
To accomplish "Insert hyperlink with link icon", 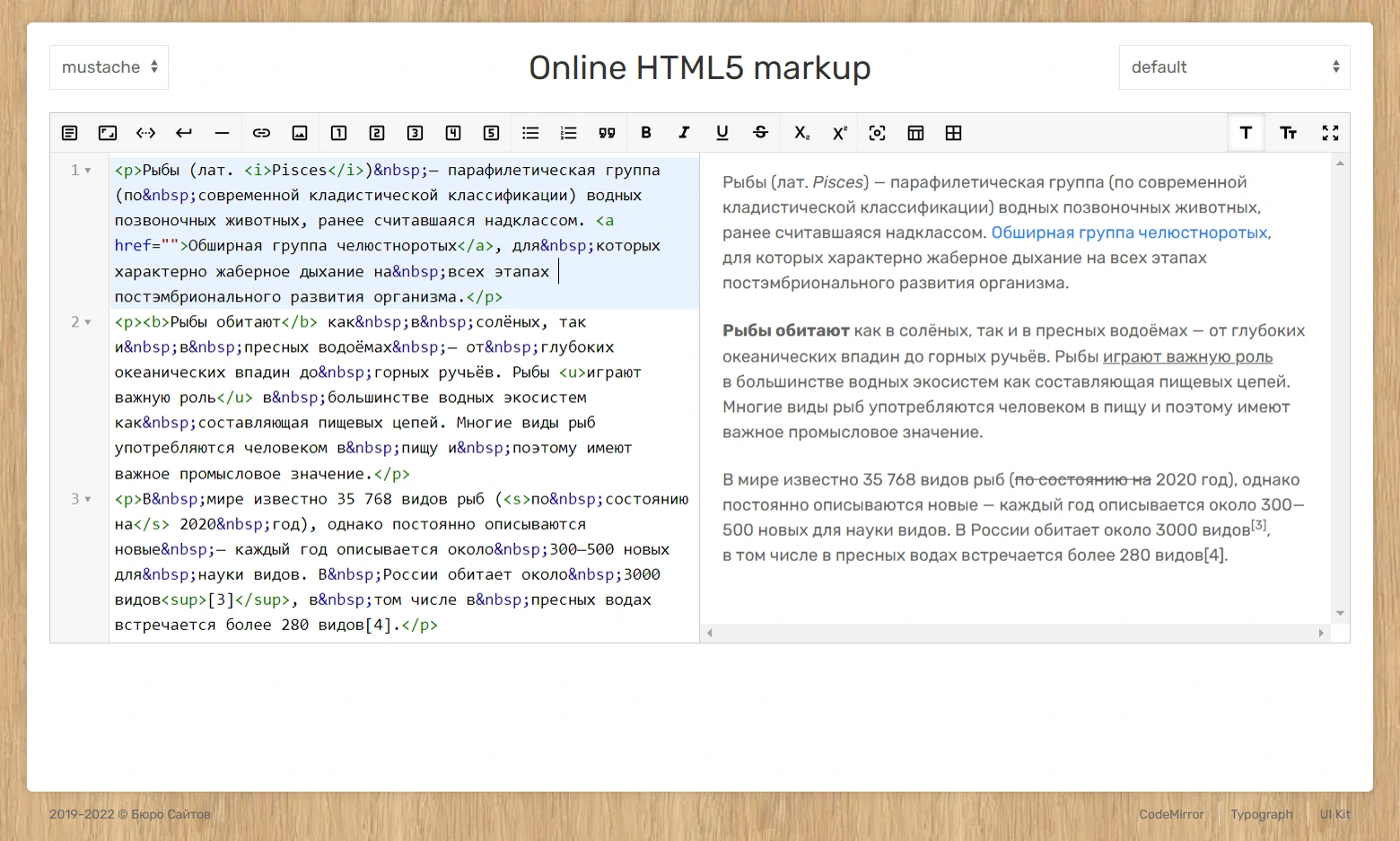I will (x=261, y=133).
